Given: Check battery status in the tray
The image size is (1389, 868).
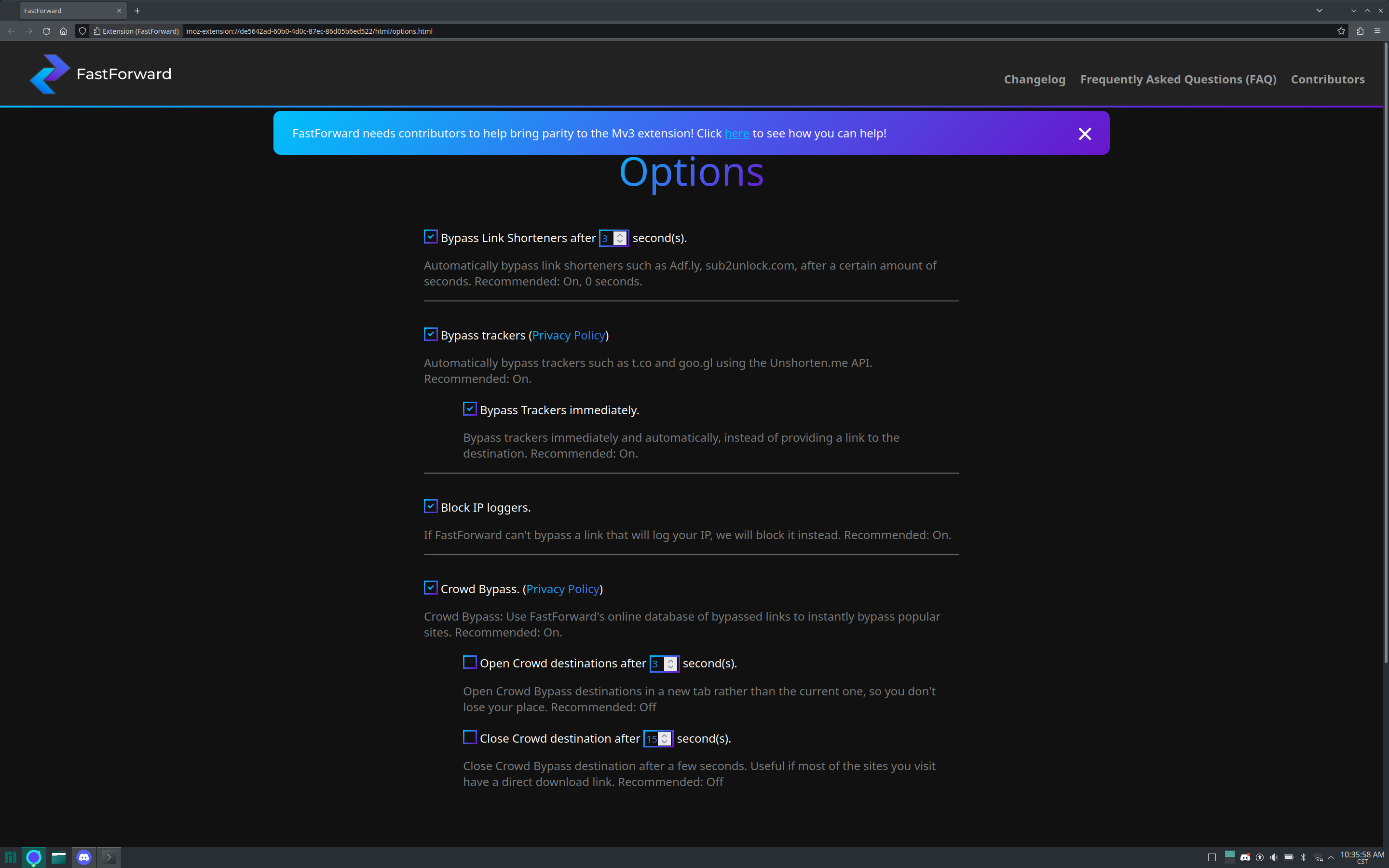Looking at the screenshot, I should [x=1289, y=857].
